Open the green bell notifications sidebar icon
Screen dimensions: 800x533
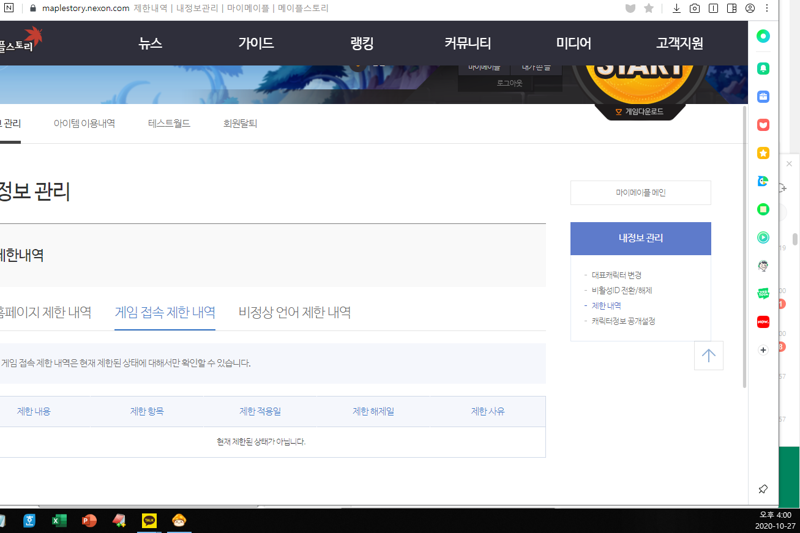tap(763, 68)
